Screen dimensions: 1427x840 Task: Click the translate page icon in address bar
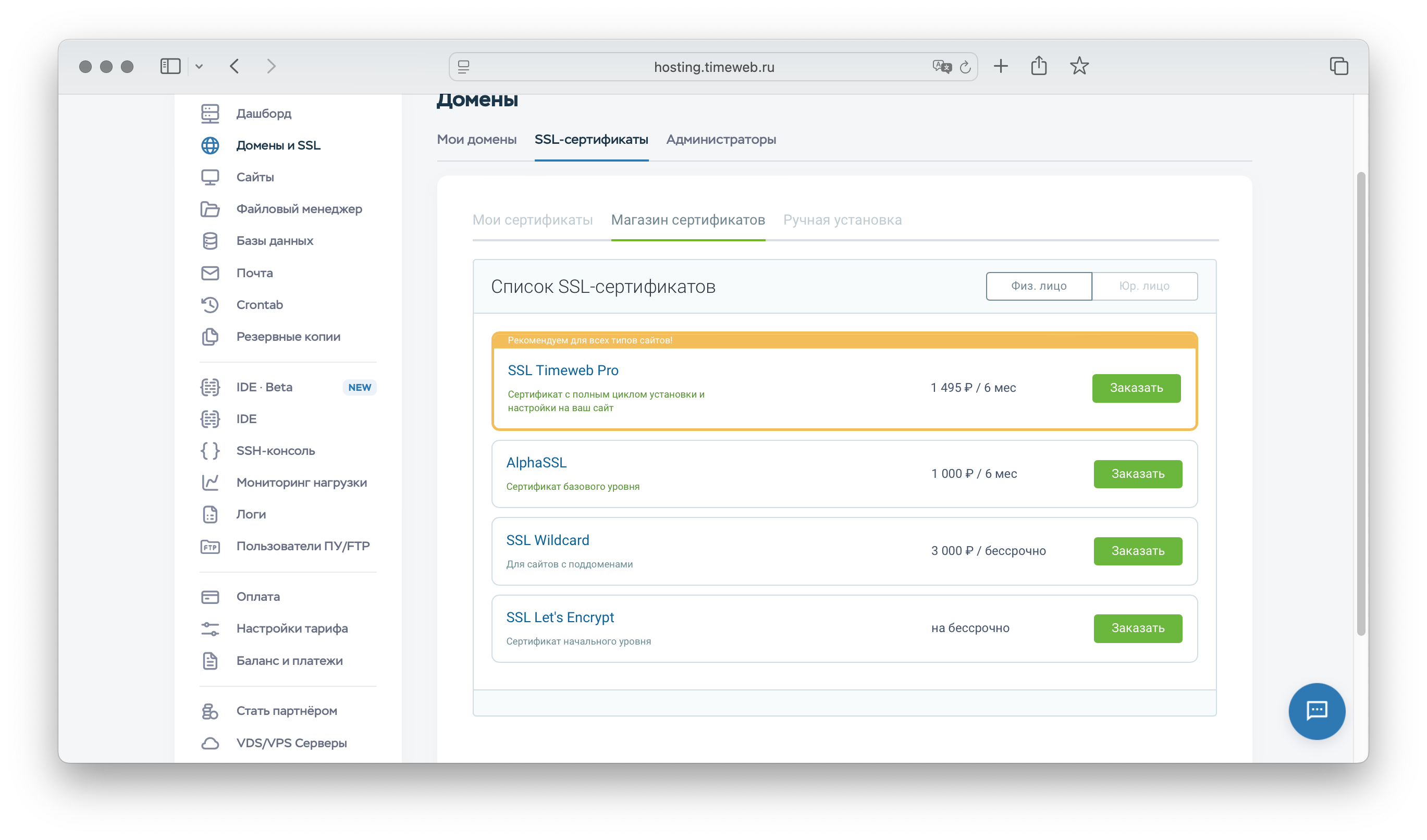click(x=941, y=67)
